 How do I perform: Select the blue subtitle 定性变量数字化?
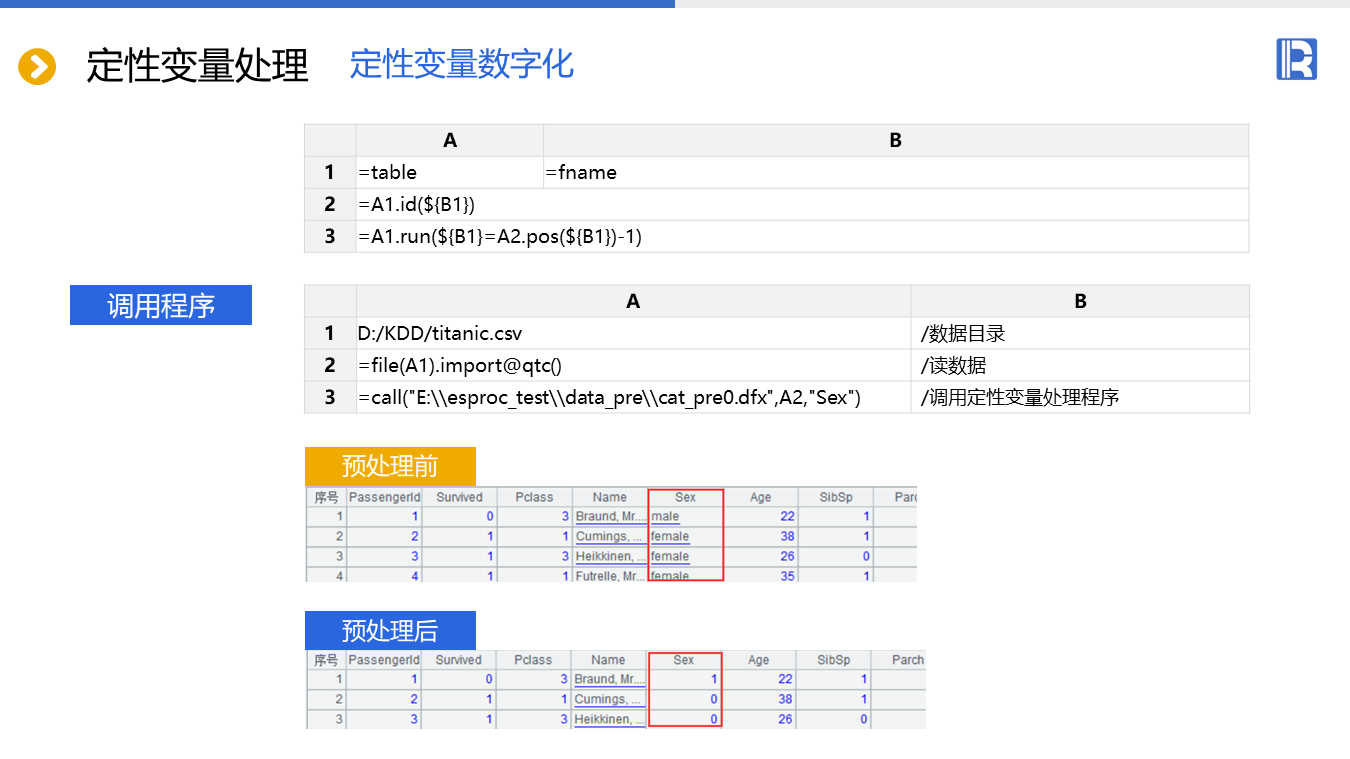tap(462, 64)
